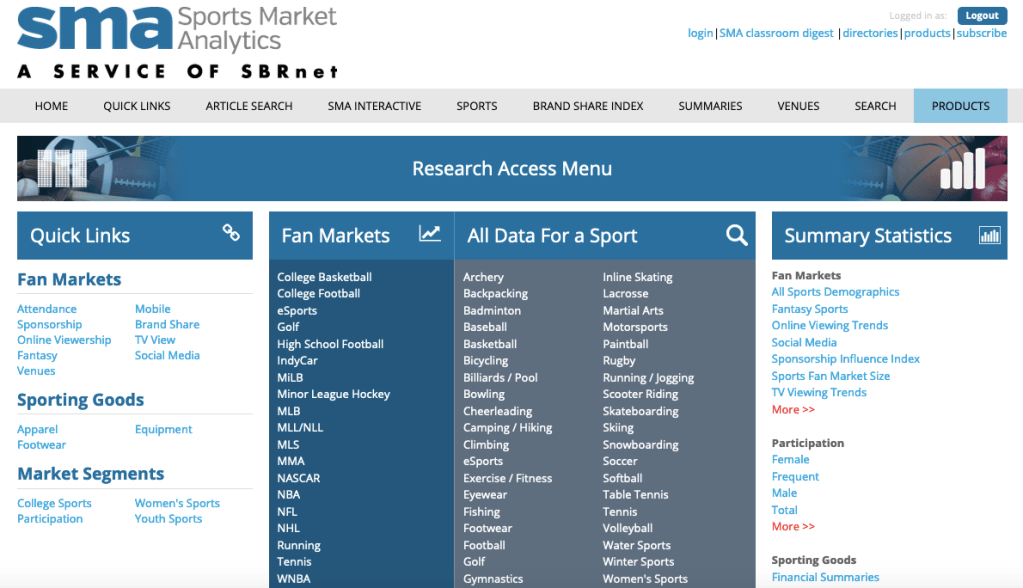Open Women's Sports market segment
Screen dimensions: 1023x588
click(x=177, y=503)
